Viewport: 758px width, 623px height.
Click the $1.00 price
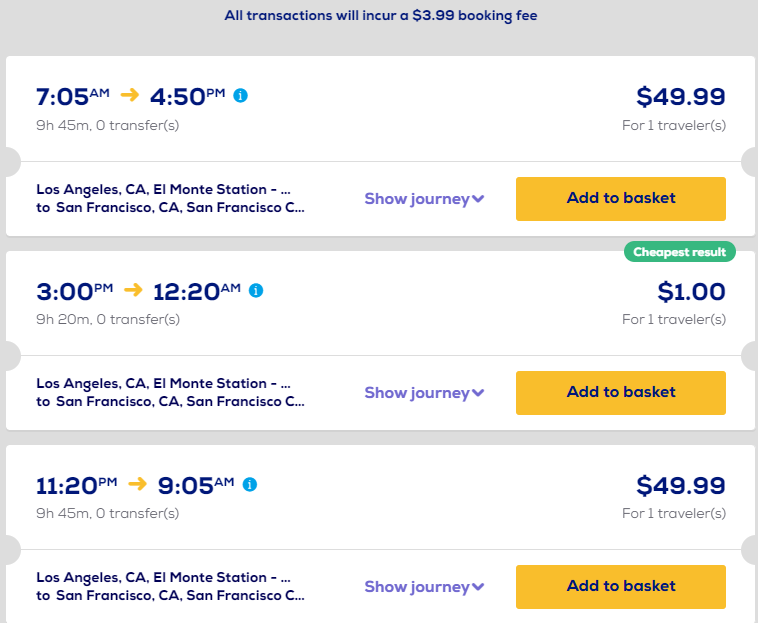tap(691, 292)
